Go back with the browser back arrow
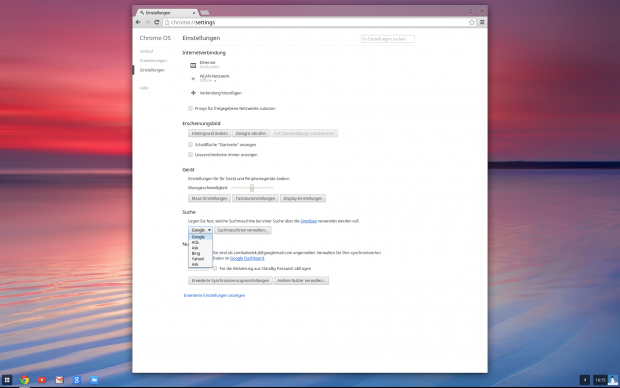 pos(138,22)
